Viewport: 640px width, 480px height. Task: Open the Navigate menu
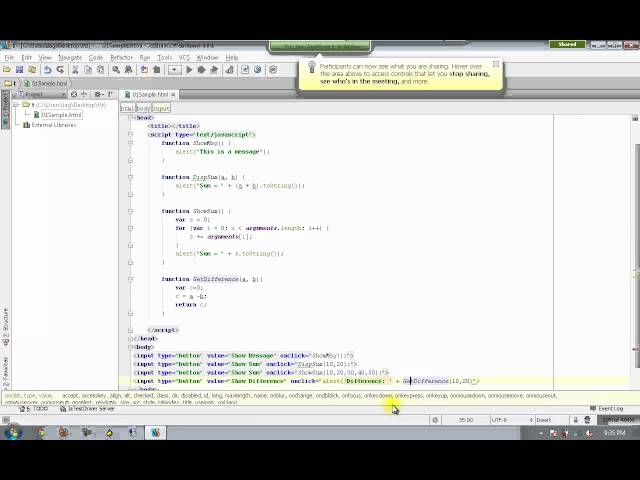70,58
